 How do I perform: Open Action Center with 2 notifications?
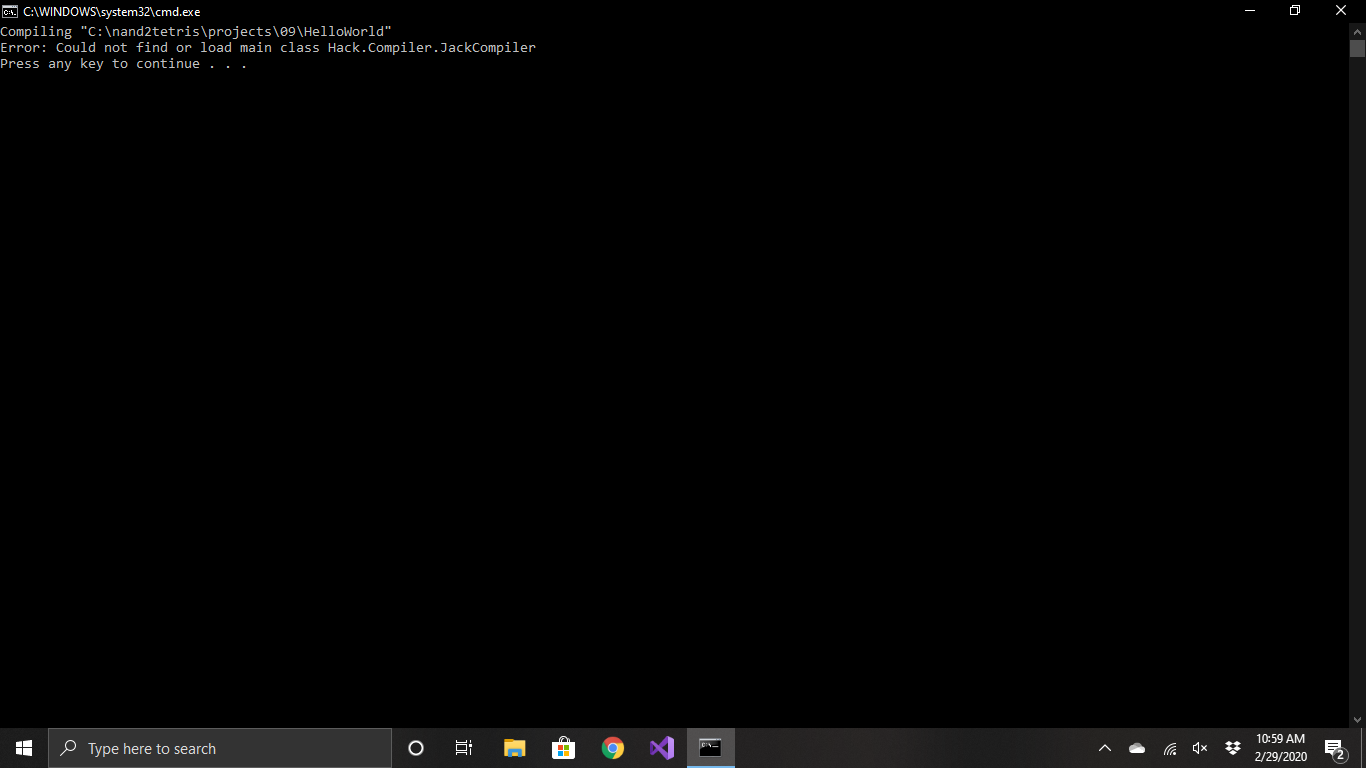(1334, 748)
